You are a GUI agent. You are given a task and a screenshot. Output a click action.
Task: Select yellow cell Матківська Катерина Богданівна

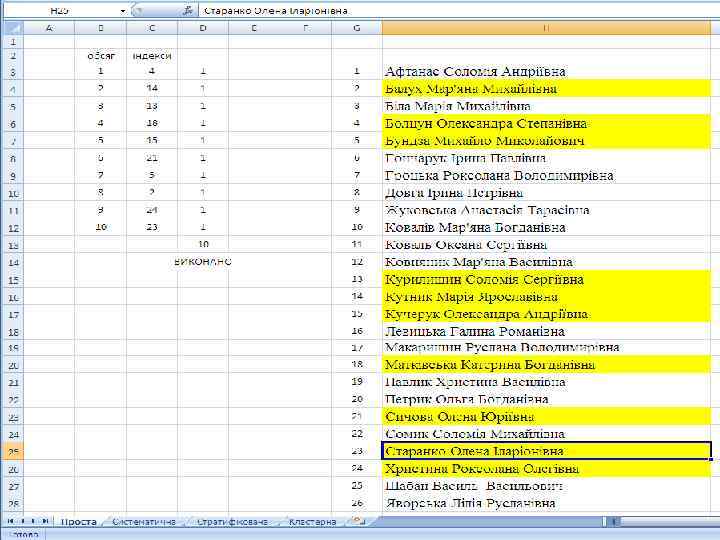(x=546, y=365)
